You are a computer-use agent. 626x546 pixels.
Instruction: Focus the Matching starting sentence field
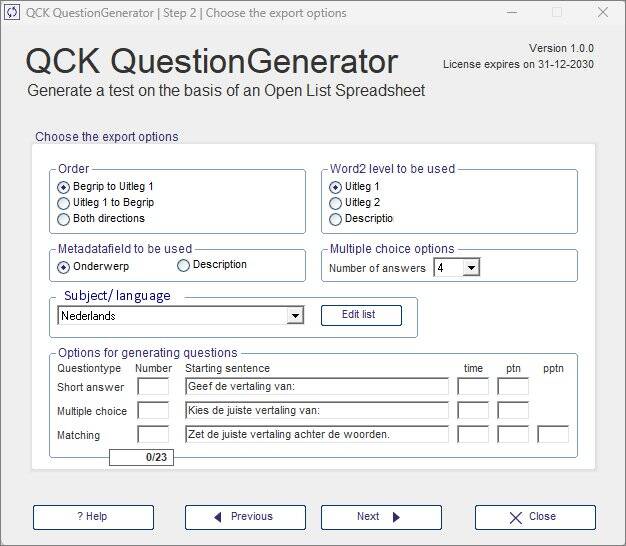pyautogui.click(x=316, y=435)
